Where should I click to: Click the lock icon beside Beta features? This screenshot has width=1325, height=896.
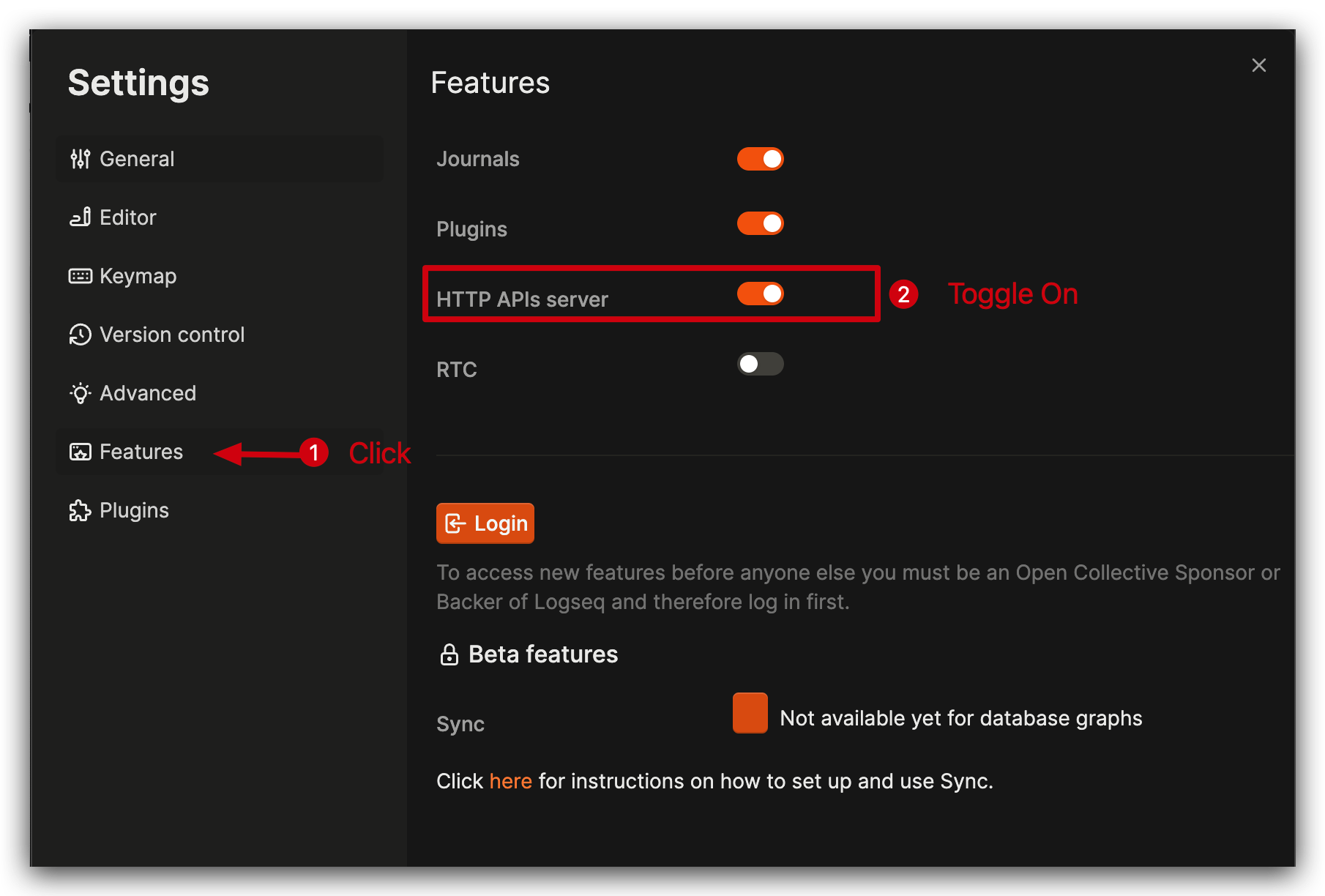pos(449,654)
